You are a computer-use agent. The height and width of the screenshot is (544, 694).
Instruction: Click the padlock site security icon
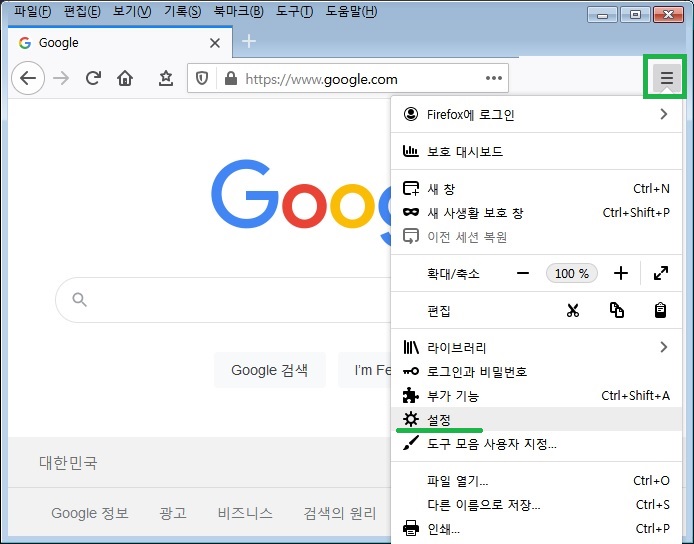pos(231,79)
